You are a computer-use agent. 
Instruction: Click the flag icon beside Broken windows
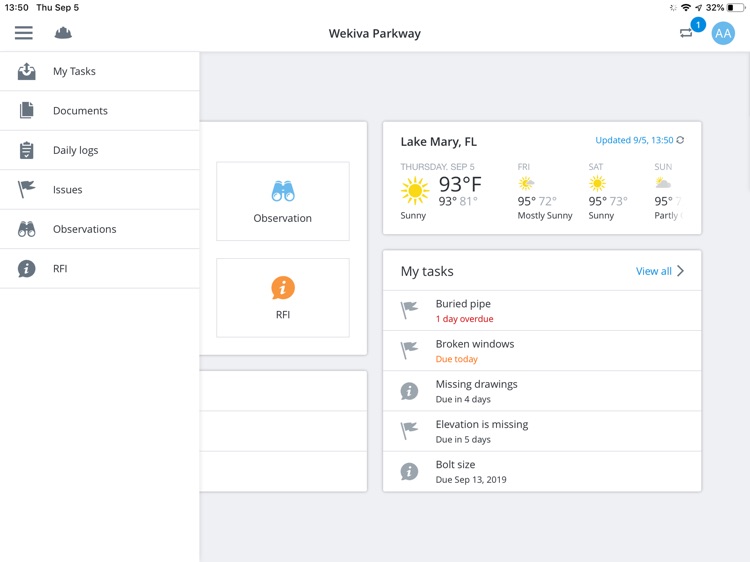click(x=409, y=351)
